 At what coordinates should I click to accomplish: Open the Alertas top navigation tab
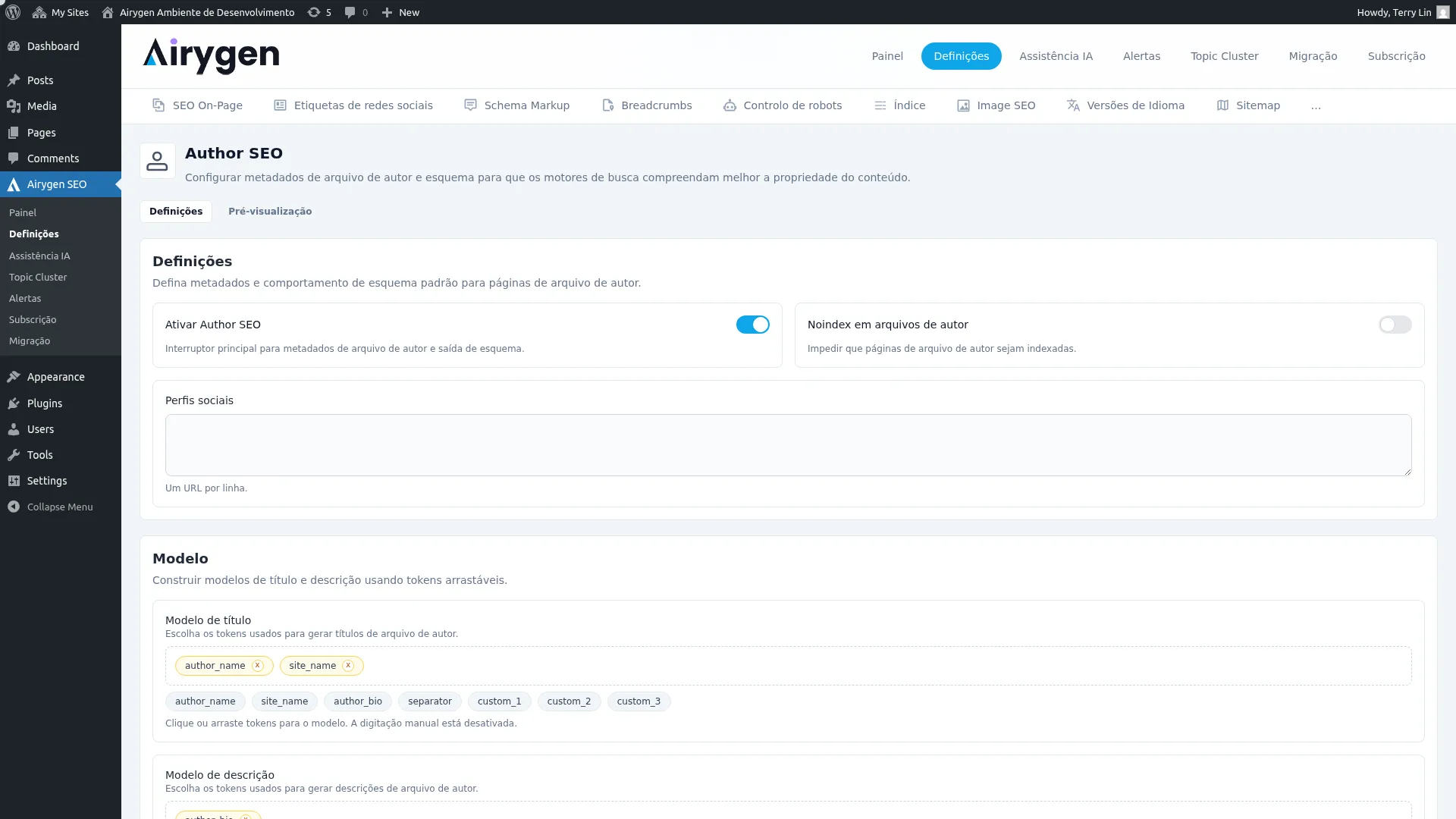pos(1141,56)
